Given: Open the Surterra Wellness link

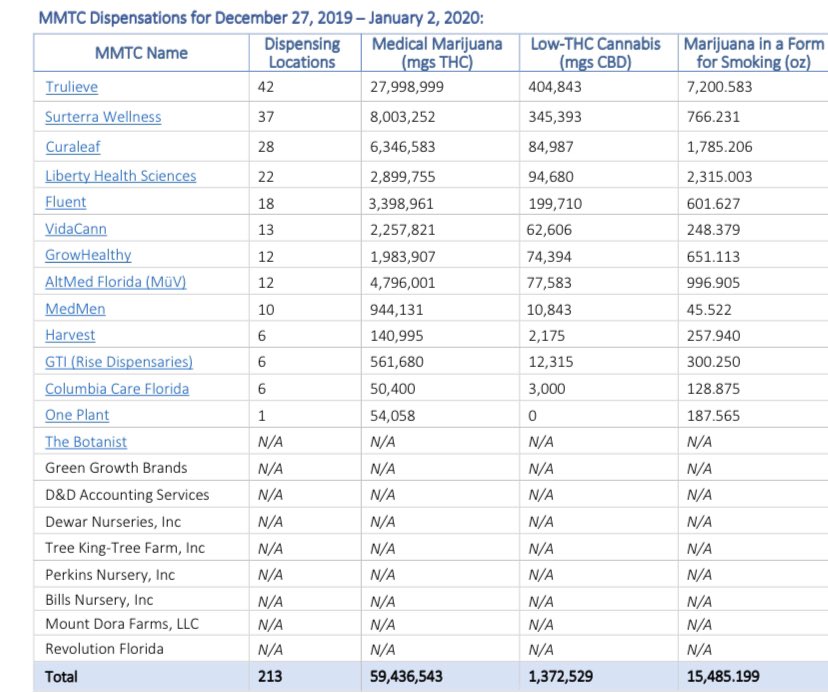Looking at the screenshot, I should 103,117.
